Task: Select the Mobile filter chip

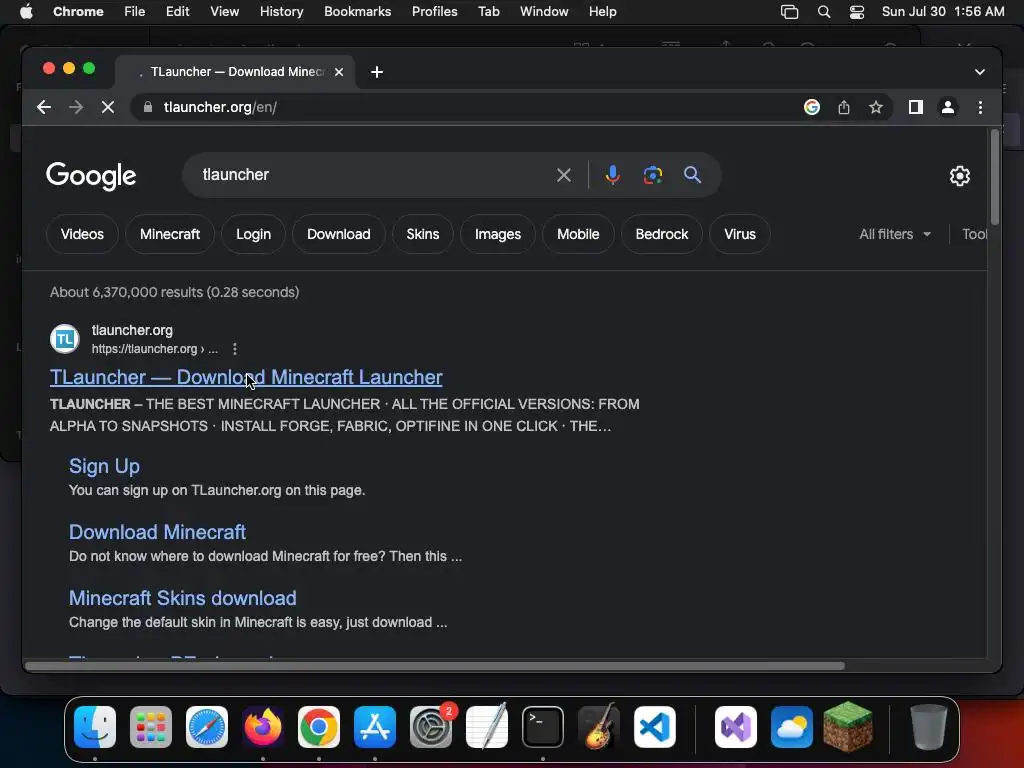Action: coord(578,234)
